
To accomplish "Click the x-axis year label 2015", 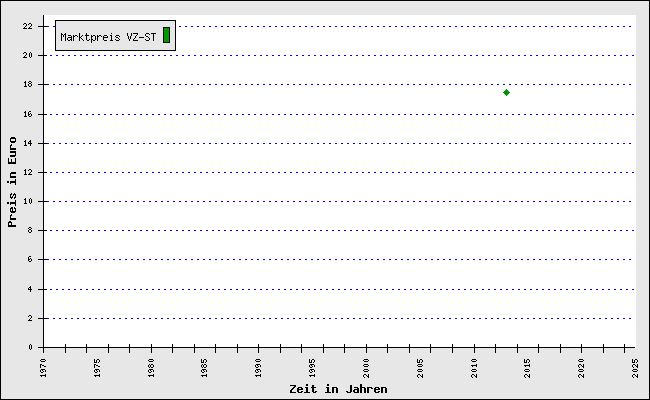I will point(527,368).
